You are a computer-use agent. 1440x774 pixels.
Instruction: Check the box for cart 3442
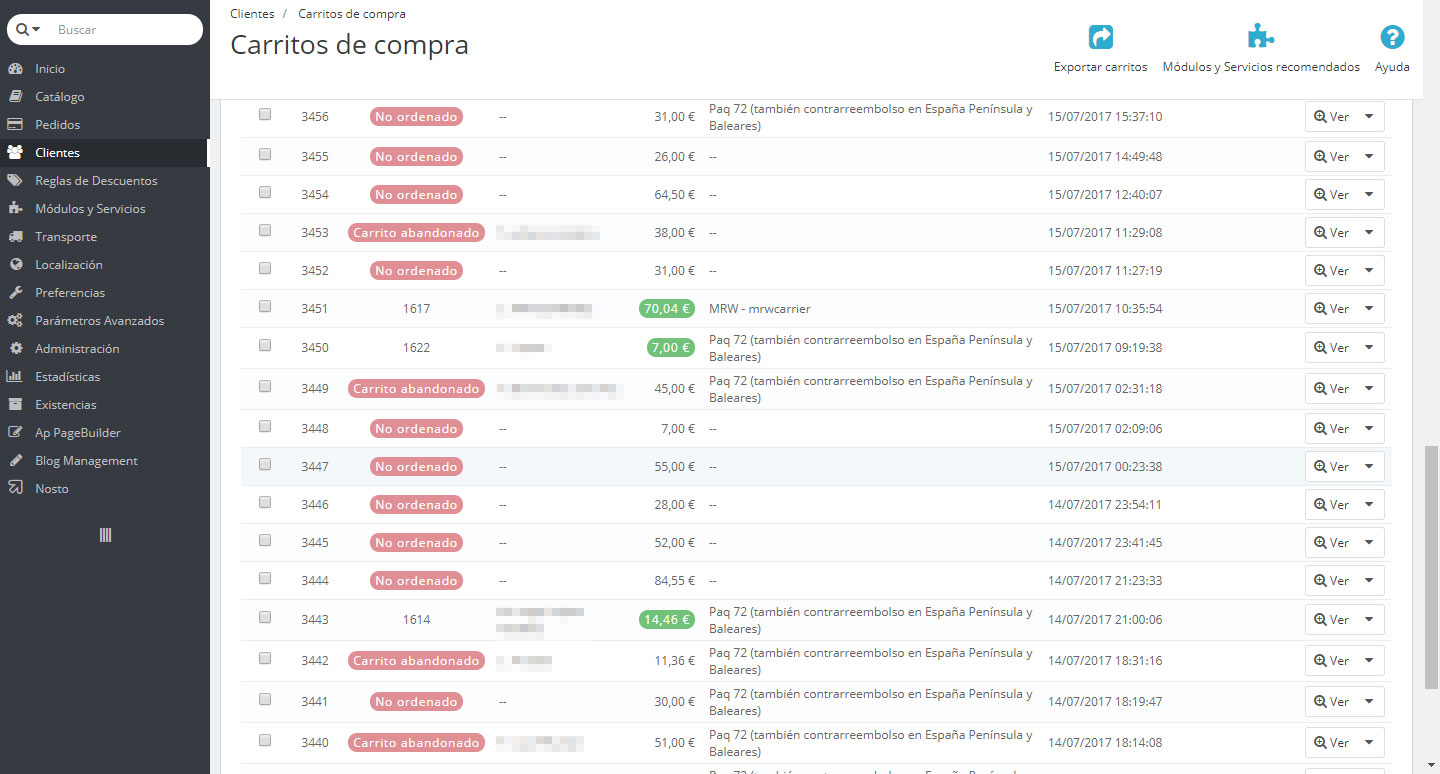click(x=265, y=658)
